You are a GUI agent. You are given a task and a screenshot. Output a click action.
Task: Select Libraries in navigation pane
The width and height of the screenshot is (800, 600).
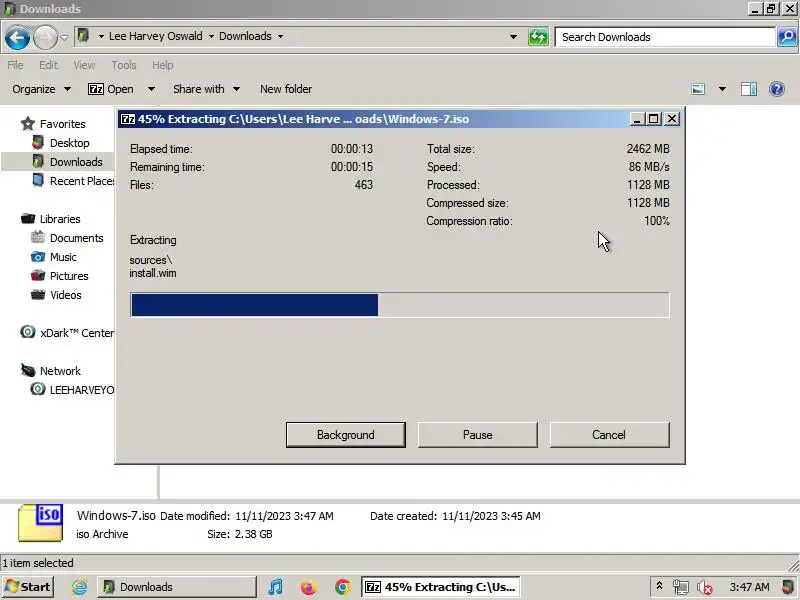click(x=51, y=219)
